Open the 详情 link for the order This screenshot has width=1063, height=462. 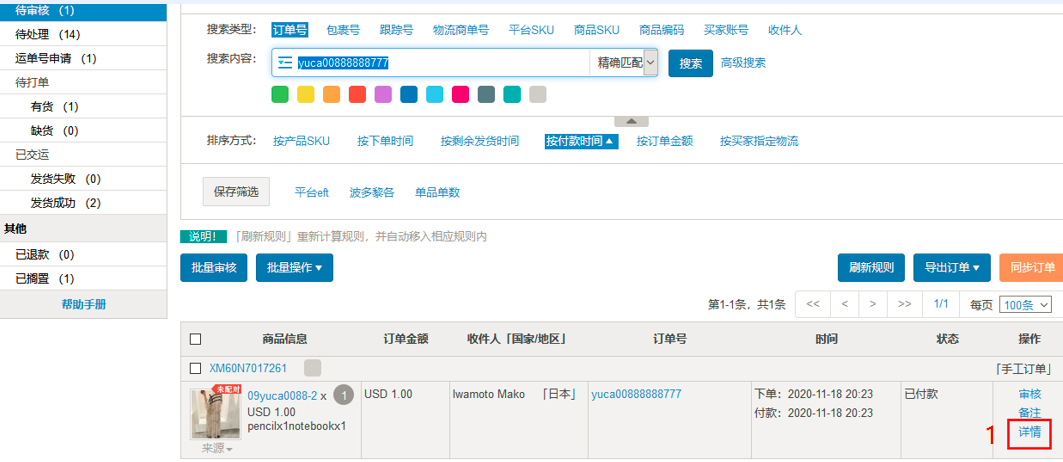[x=1029, y=432]
